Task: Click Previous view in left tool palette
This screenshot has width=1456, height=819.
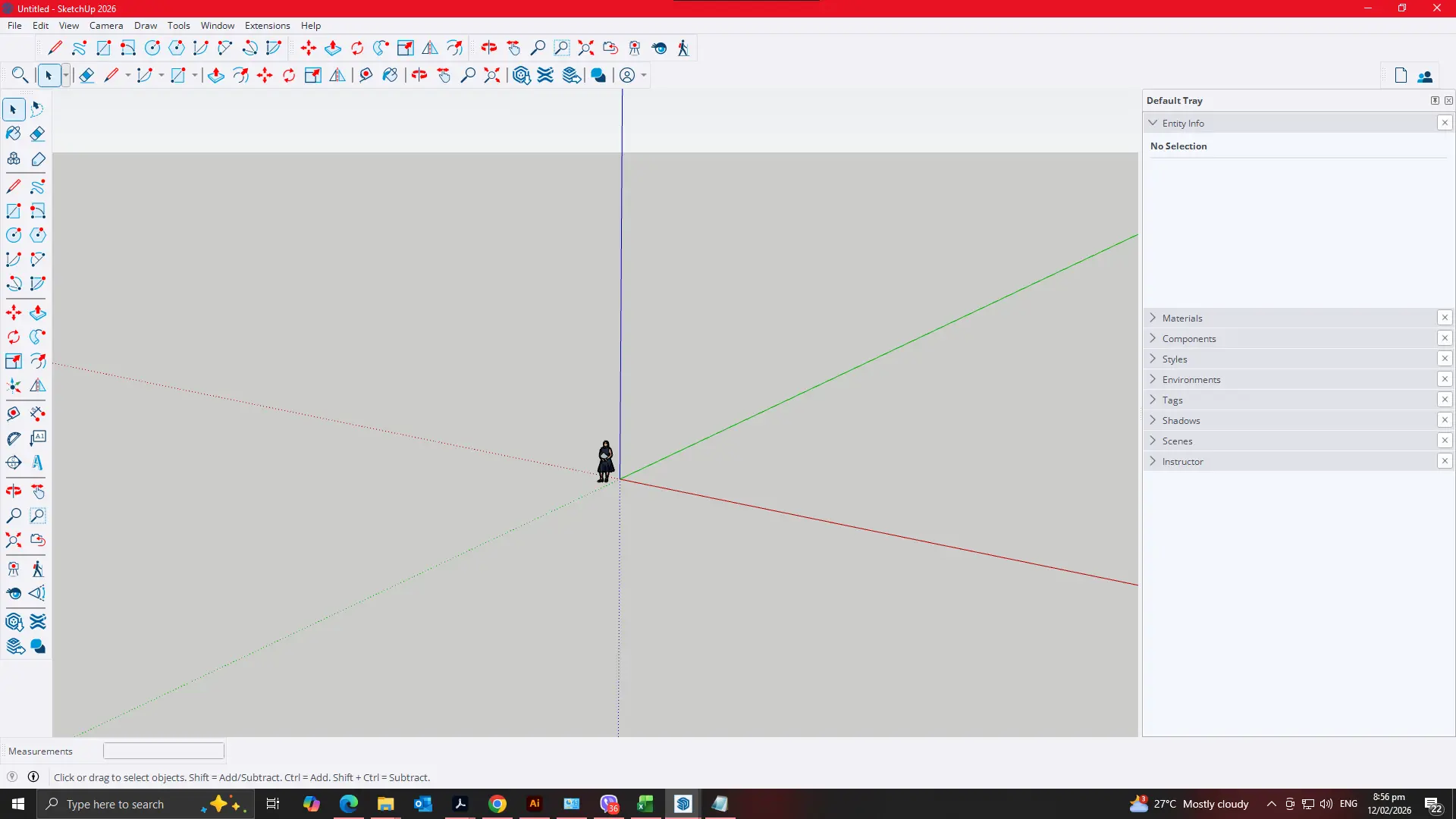Action: (x=38, y=540)
